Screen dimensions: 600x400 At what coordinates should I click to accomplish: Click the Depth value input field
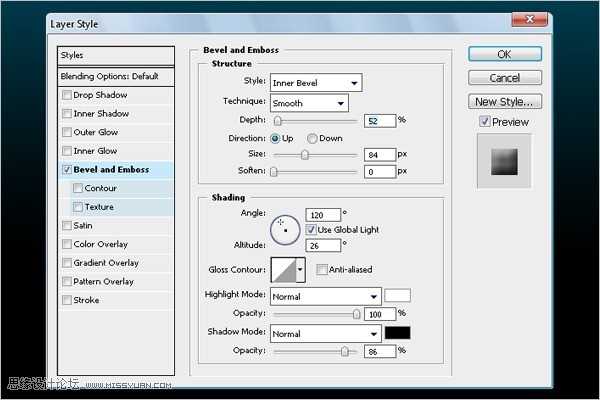[x=377, y=120]
